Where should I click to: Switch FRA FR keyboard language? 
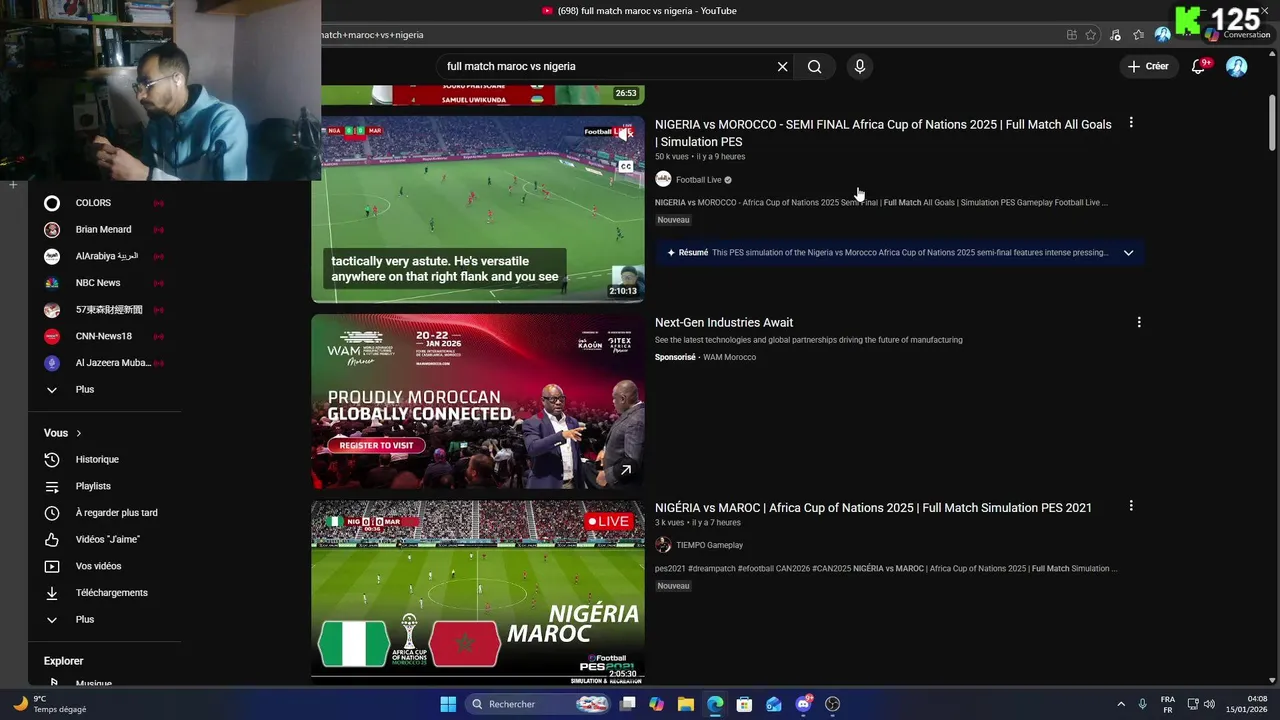pyautogui.click(x=1168, y=704)
